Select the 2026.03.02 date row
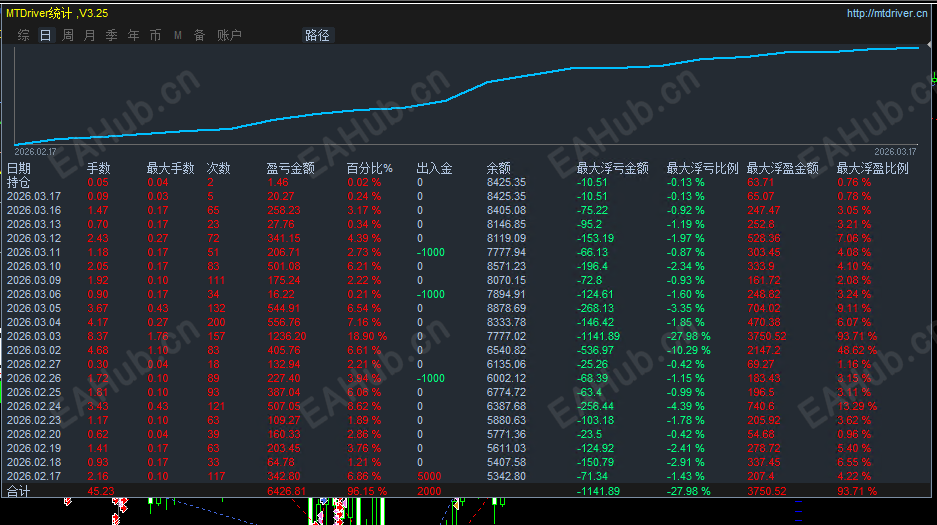Image resolution: width=937 pixels, height=525 pixels. (x=33, y=350)
